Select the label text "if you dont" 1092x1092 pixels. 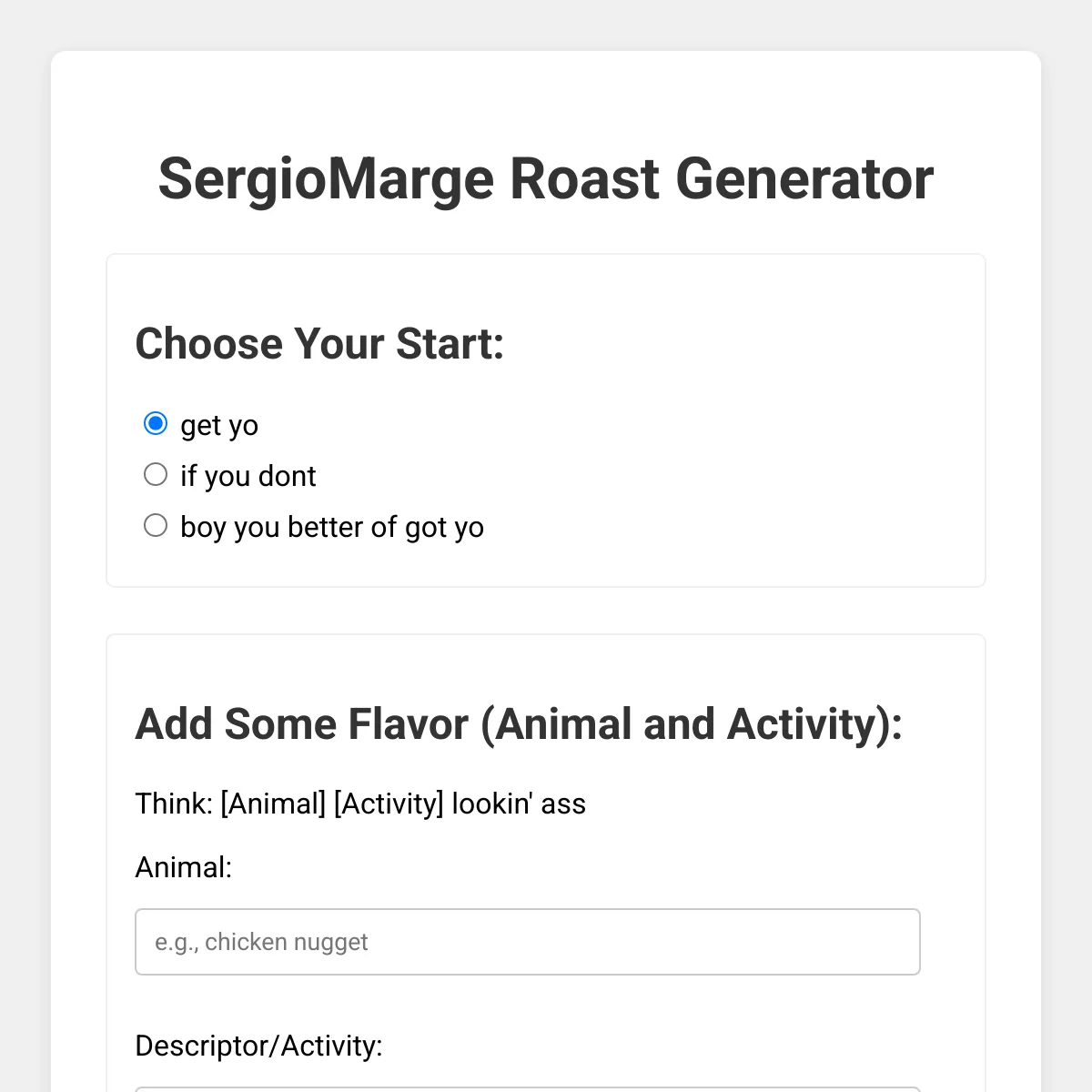pyautogui.click(x=248, y=475)
